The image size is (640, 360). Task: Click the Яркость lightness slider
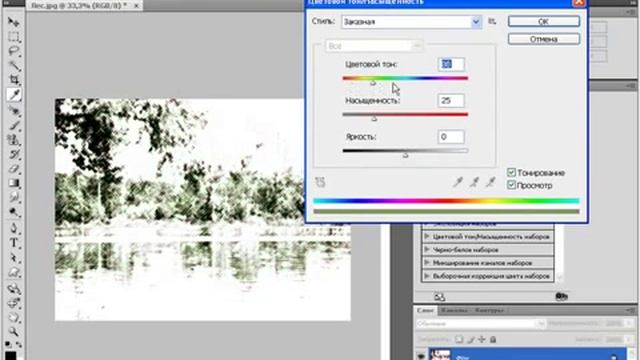point(405,152)
